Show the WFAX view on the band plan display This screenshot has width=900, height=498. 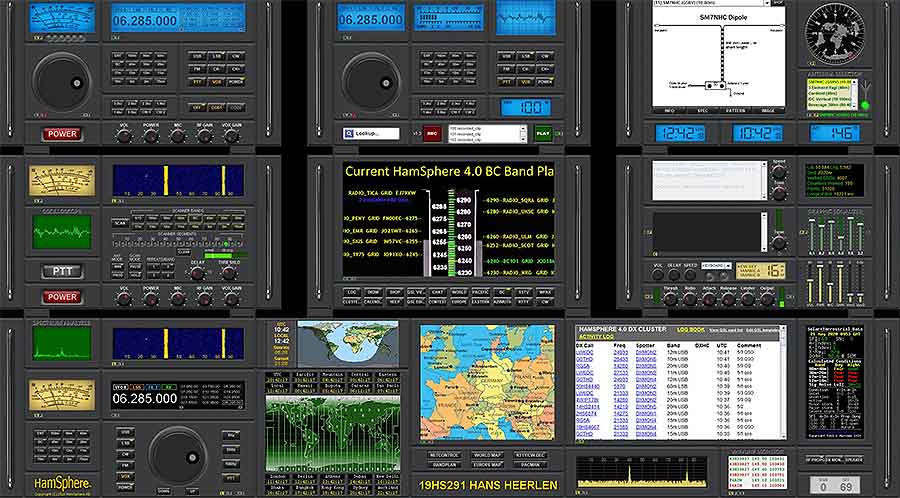(x=545, y=292)
